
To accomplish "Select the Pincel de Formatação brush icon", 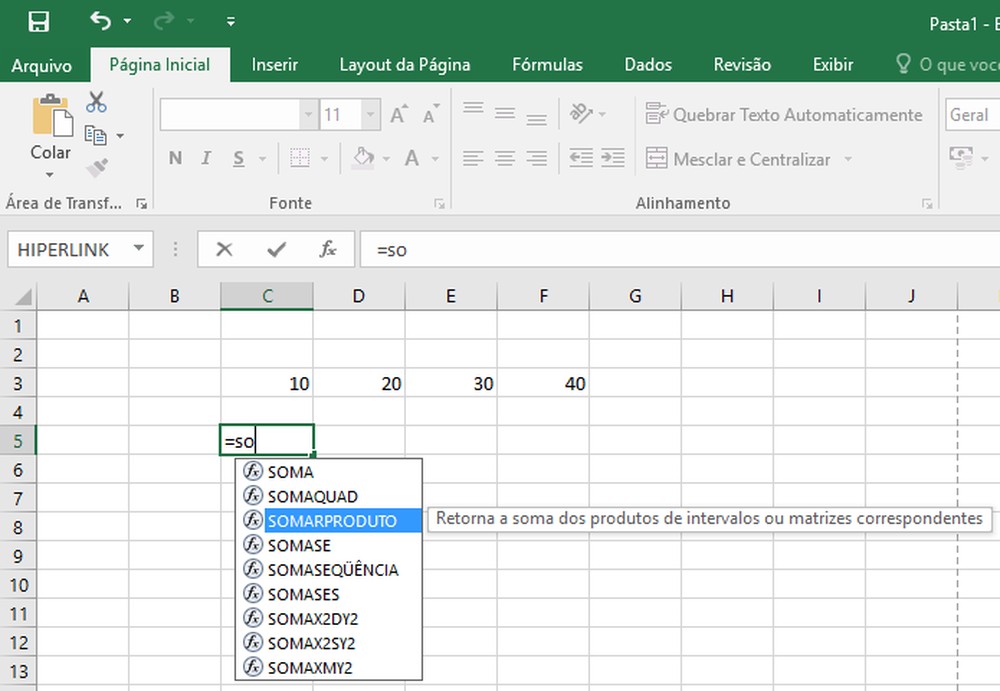I will (98, 166).
